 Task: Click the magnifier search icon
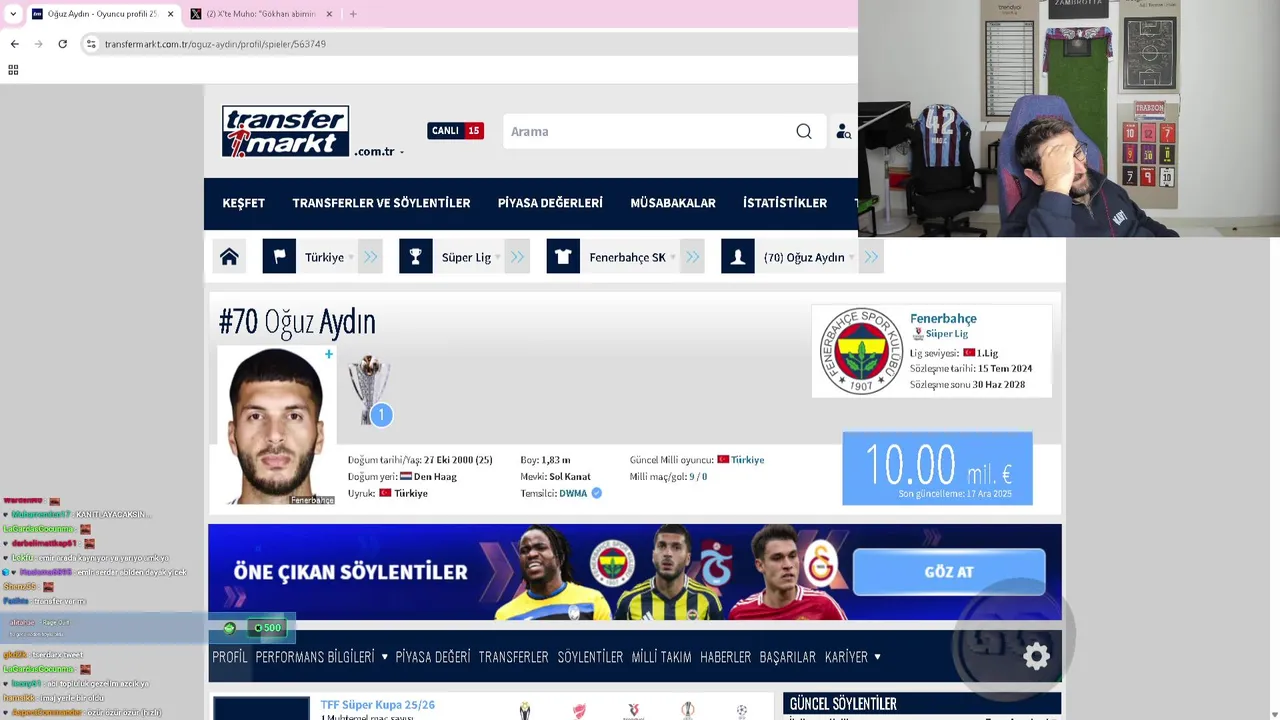point(804,131)
